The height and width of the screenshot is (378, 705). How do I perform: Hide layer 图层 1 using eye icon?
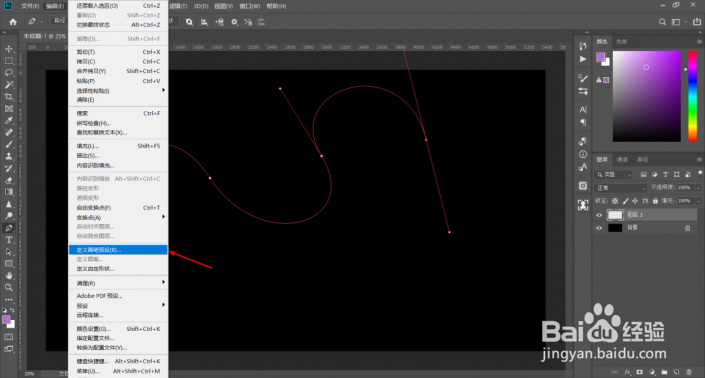pos(599,215)
